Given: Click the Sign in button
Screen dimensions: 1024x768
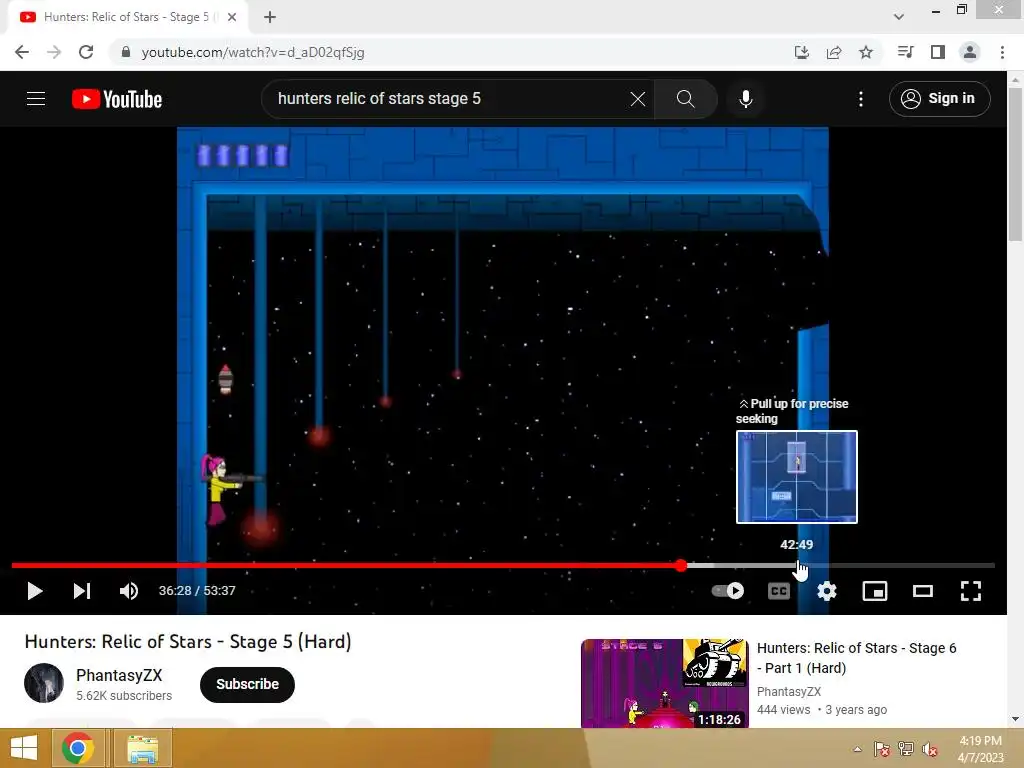Looking at the screenshot, I should [x=939, y=99].
